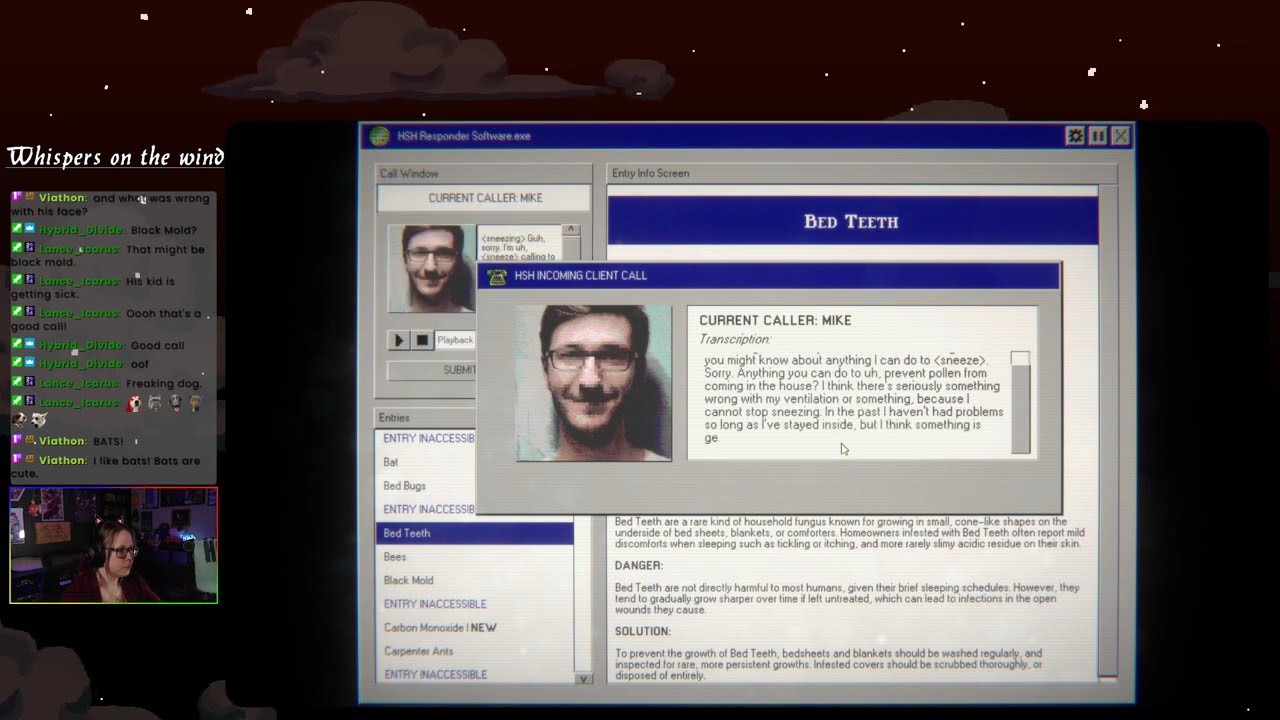1280x720 pixels.
Task: Click ENTRY INACCESSIBLE below Carpenter Ants
Action: (475, 675)
